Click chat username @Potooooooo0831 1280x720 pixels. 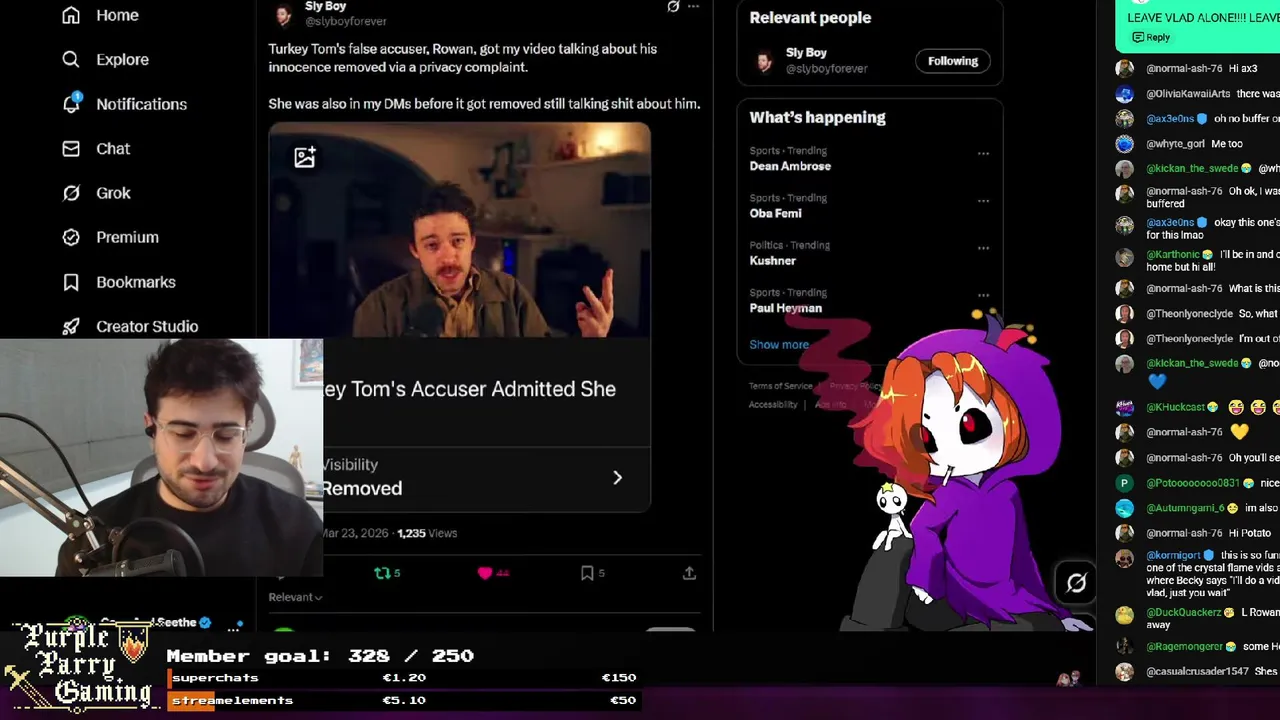click(x=1192, y=483)
